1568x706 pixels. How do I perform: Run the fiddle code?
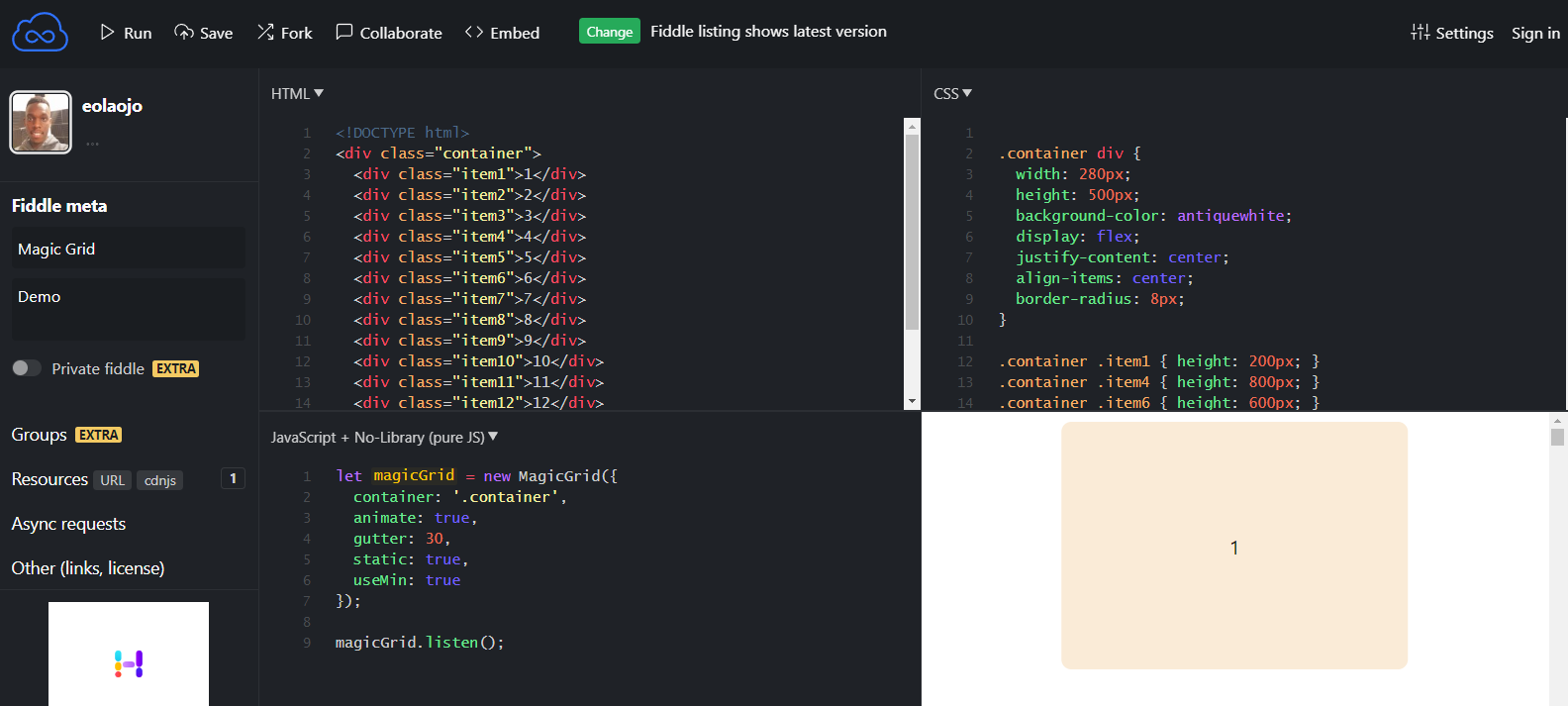(126, 33)
